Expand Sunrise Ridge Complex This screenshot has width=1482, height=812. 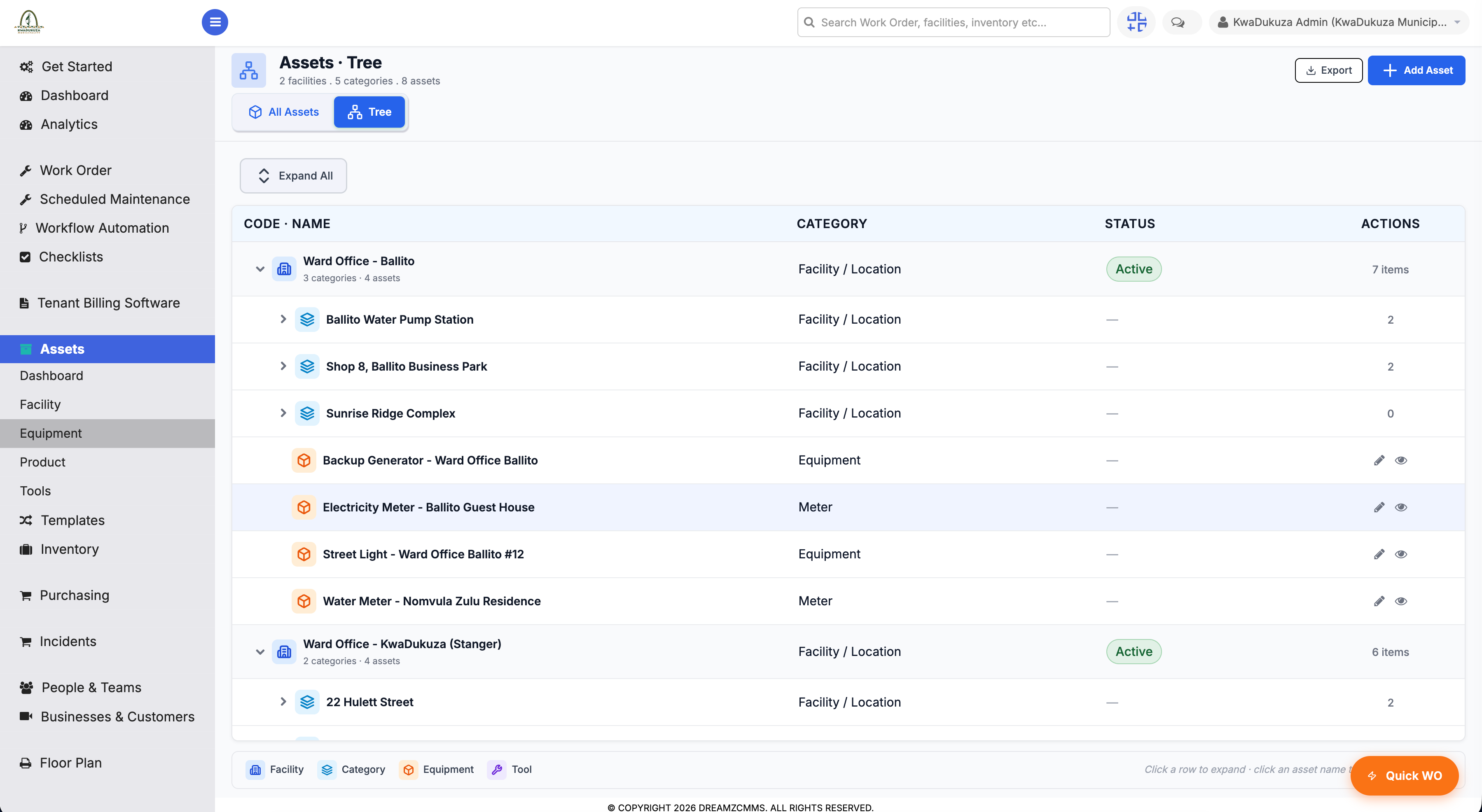point(283,413)
